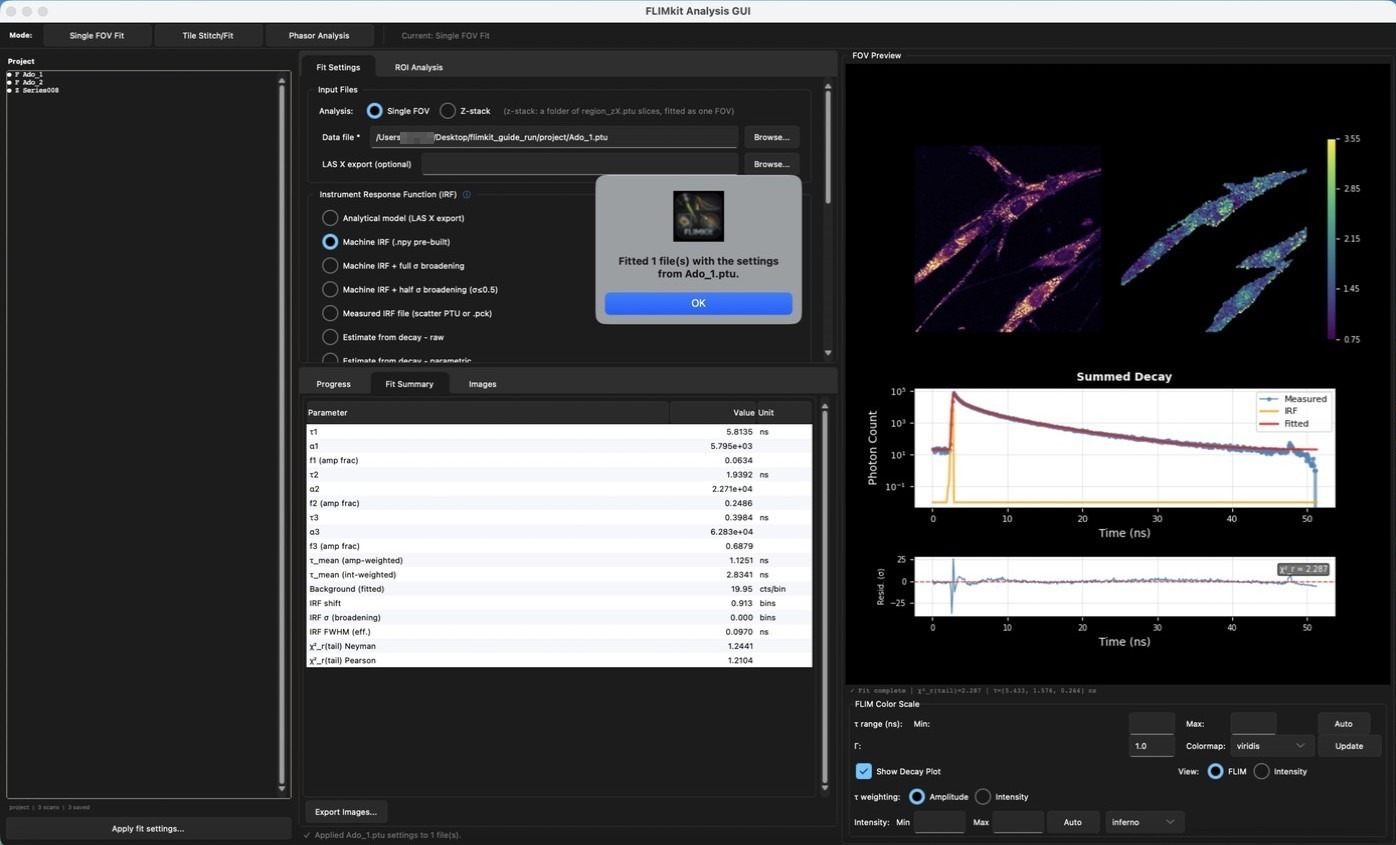Screen dimensions: 1396x845
Task: Click the Parameter column header
Action: click(x=487, y=413)
